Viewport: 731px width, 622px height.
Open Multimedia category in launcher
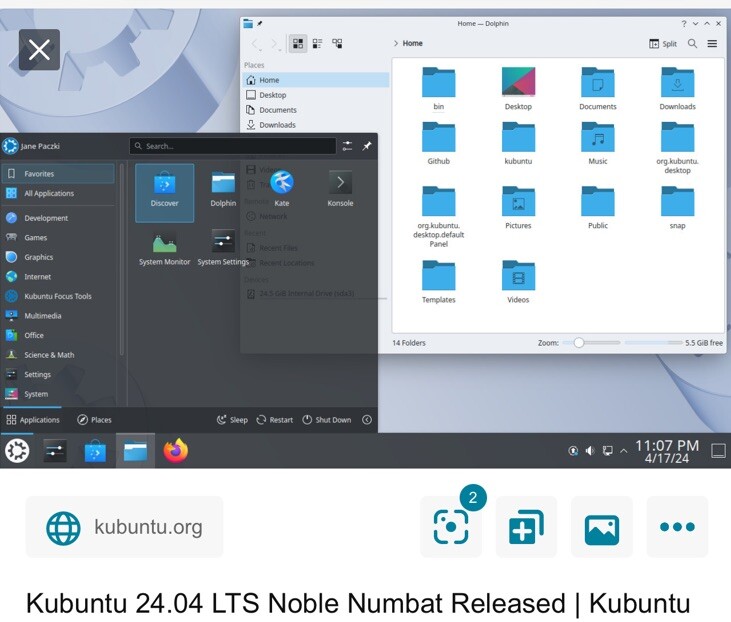pyautogui.click(x=58, y=316)
